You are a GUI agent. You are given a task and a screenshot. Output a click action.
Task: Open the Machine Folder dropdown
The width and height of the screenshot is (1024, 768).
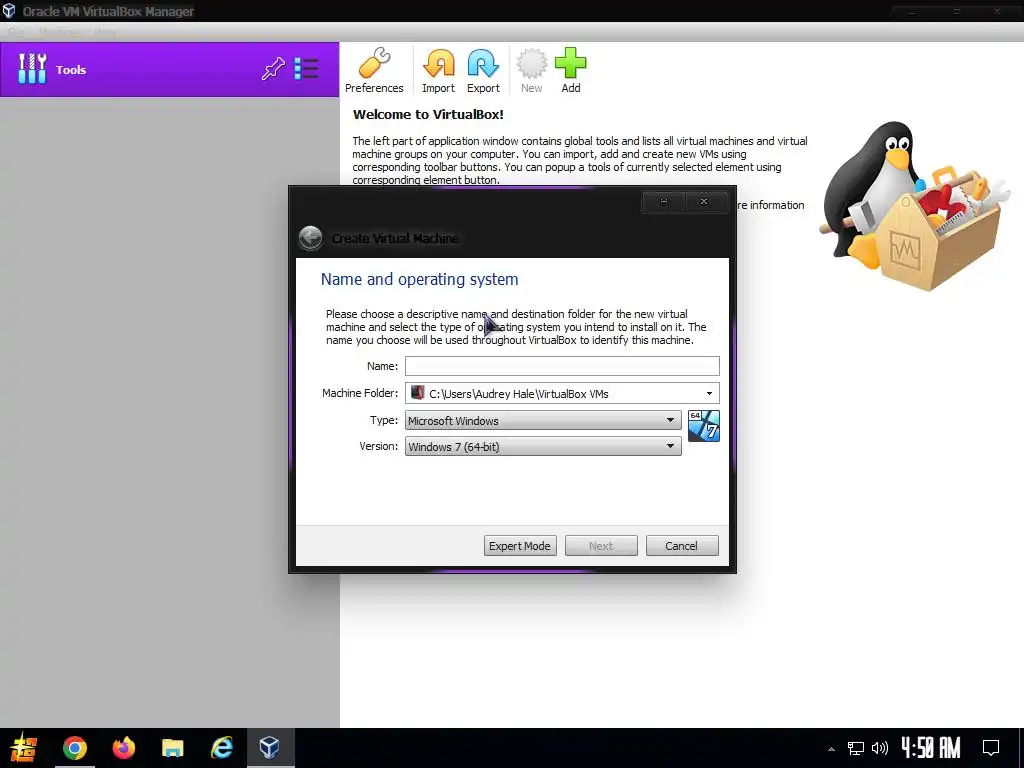click(562, 393)
